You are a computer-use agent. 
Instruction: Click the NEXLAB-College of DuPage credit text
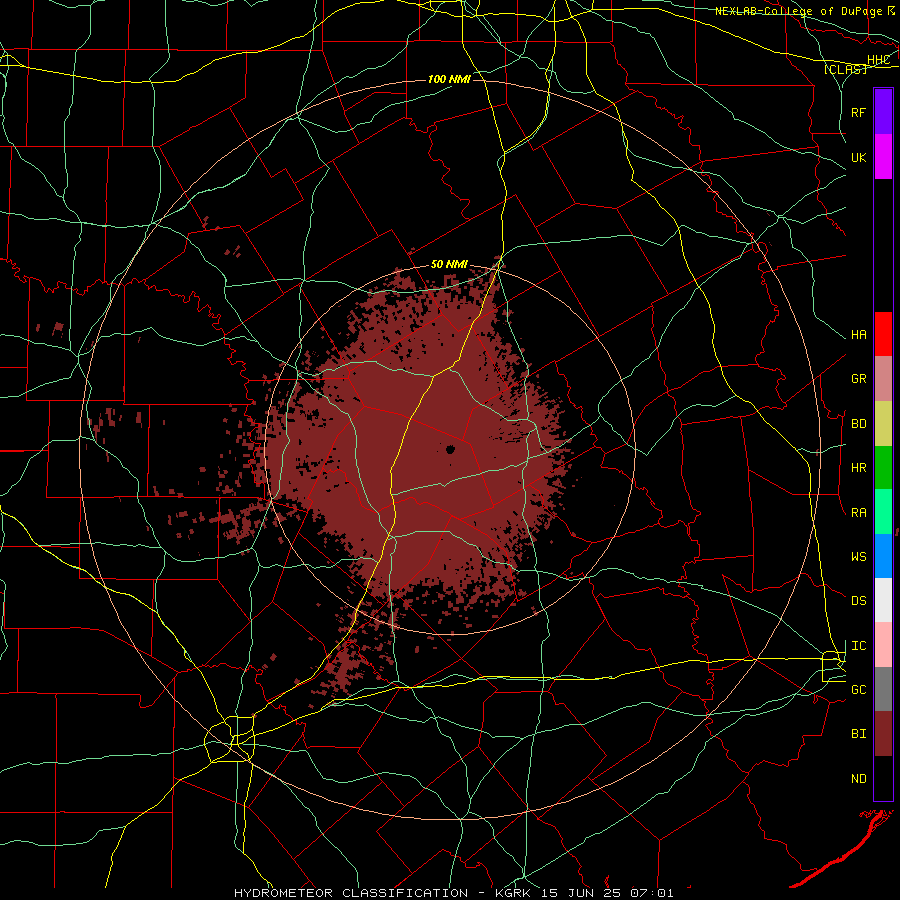click(798, 11)
